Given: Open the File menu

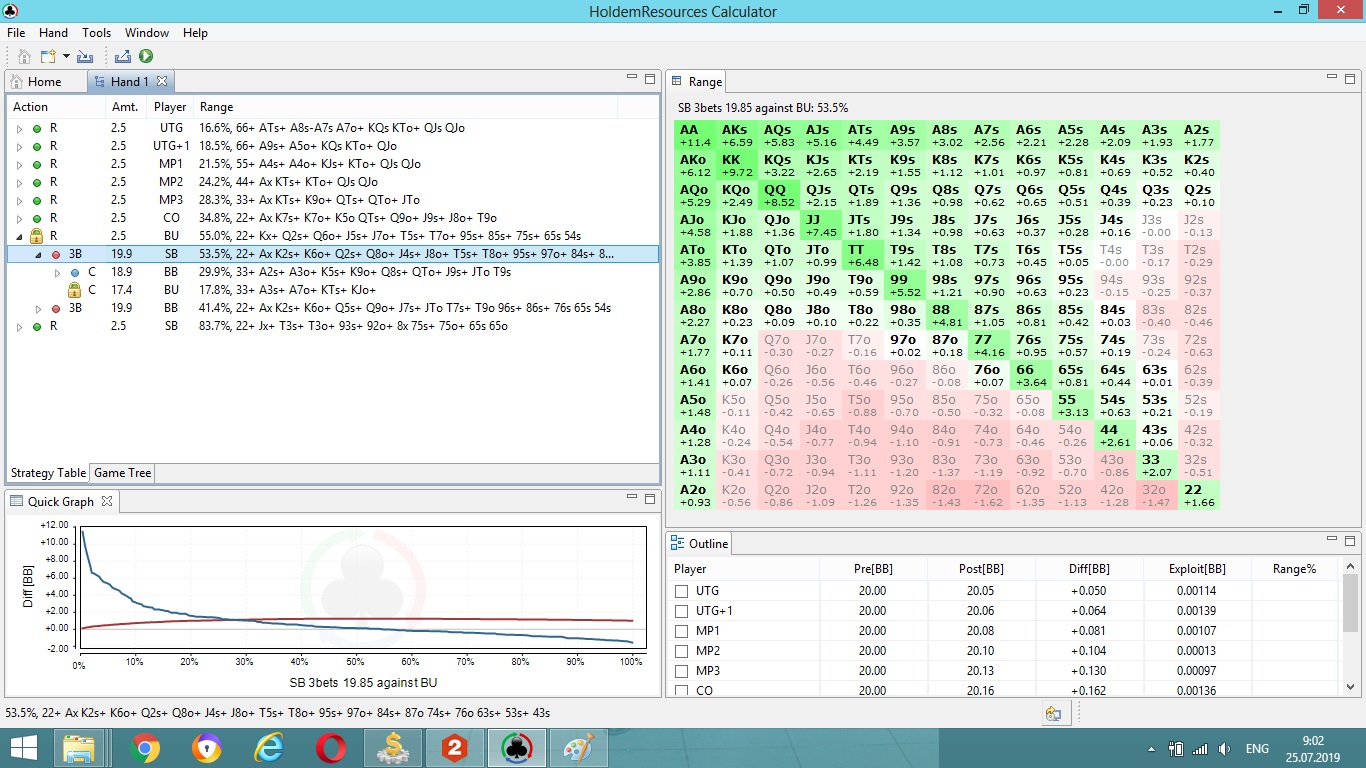Looking at the screenshot, I should pyautogui.click(x=17, y=33).
